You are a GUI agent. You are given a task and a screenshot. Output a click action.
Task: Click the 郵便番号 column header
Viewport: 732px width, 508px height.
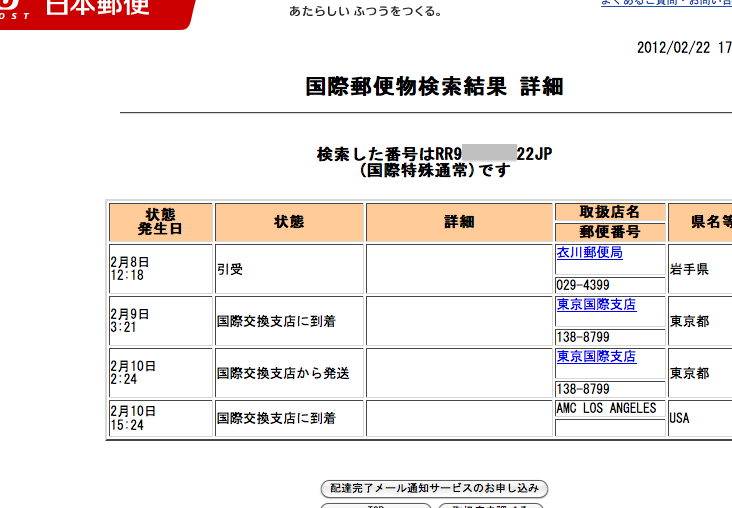pyautogui.click(x=609, y=232)
